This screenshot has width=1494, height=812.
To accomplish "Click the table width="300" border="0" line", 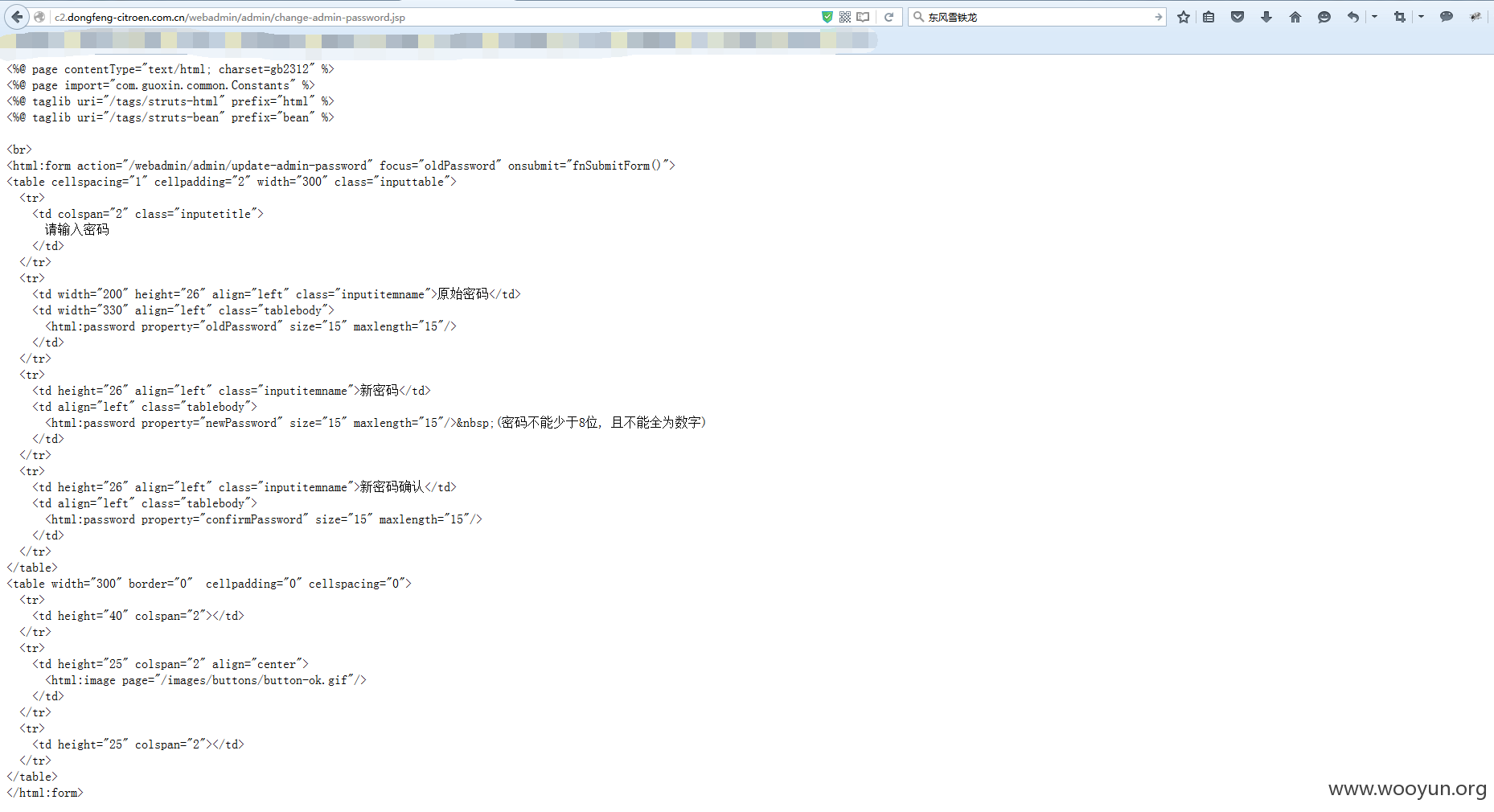I will 209,584.
